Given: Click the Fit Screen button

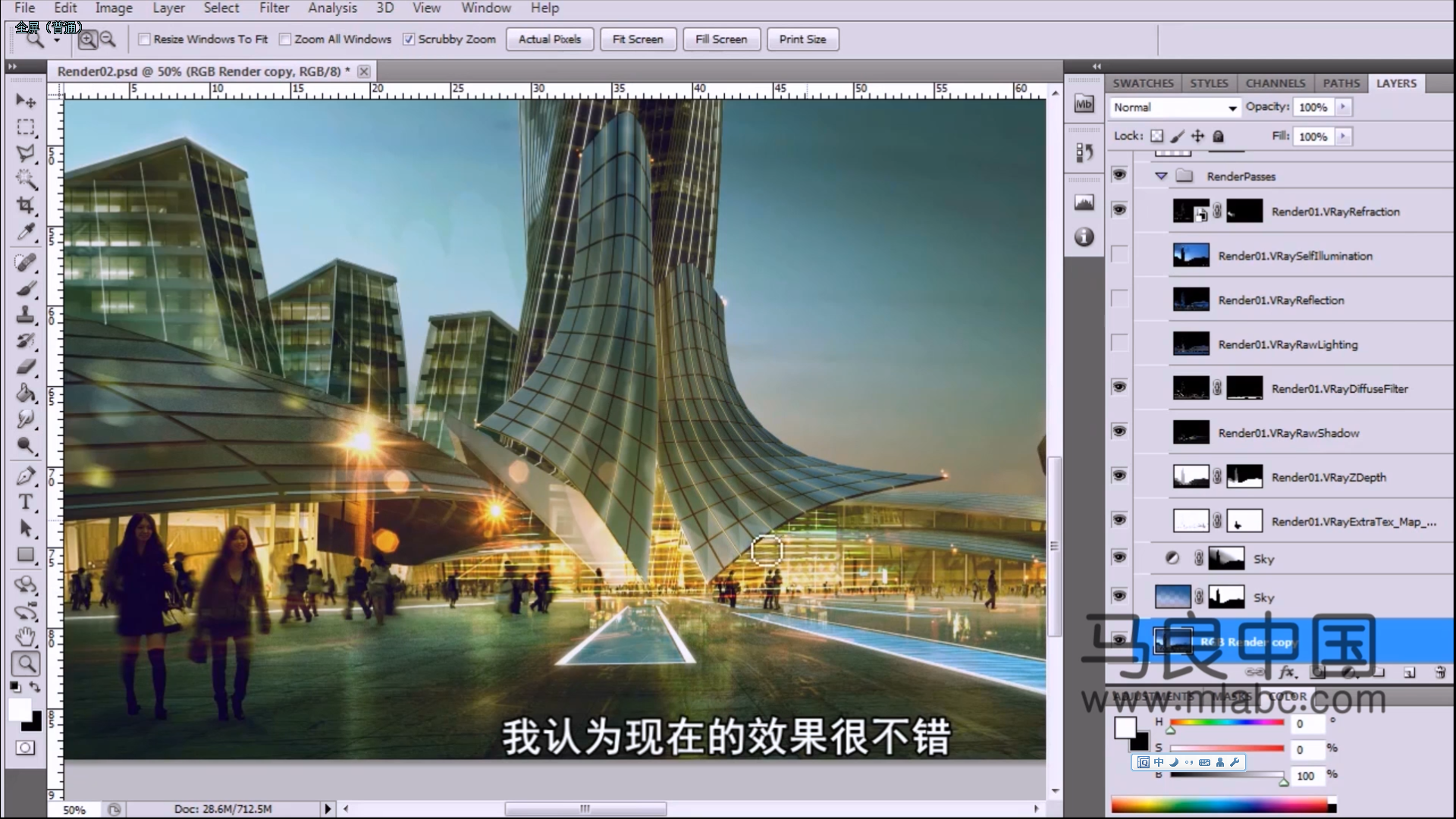Looking at the screenshot, I should 638,39.
